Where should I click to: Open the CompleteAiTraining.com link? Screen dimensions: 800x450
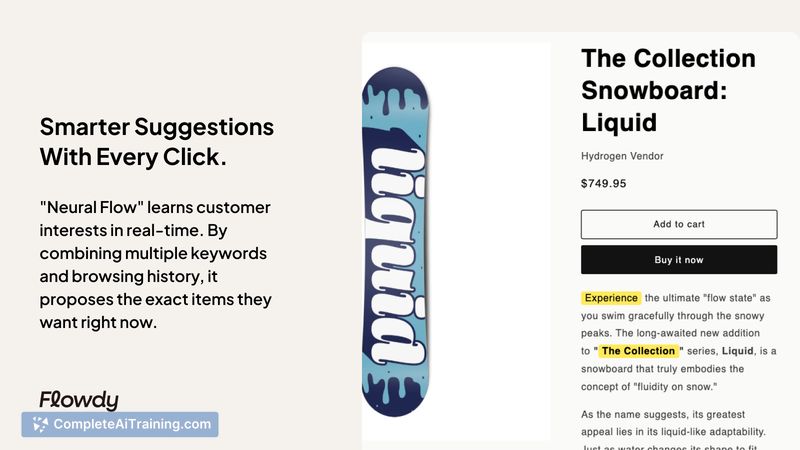132,424
